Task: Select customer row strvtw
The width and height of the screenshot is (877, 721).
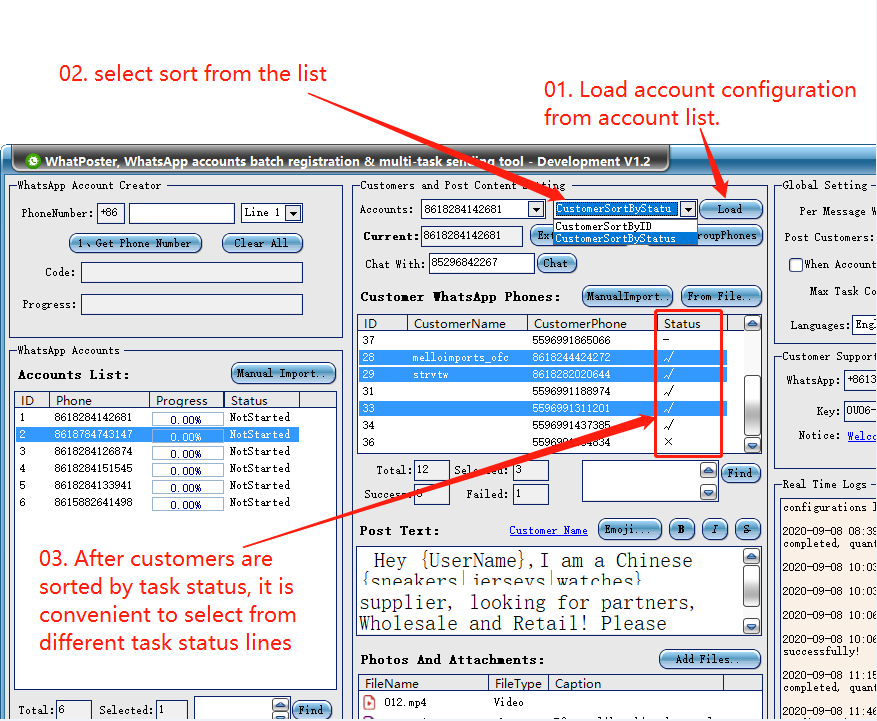Action: [x=543, y=374]
